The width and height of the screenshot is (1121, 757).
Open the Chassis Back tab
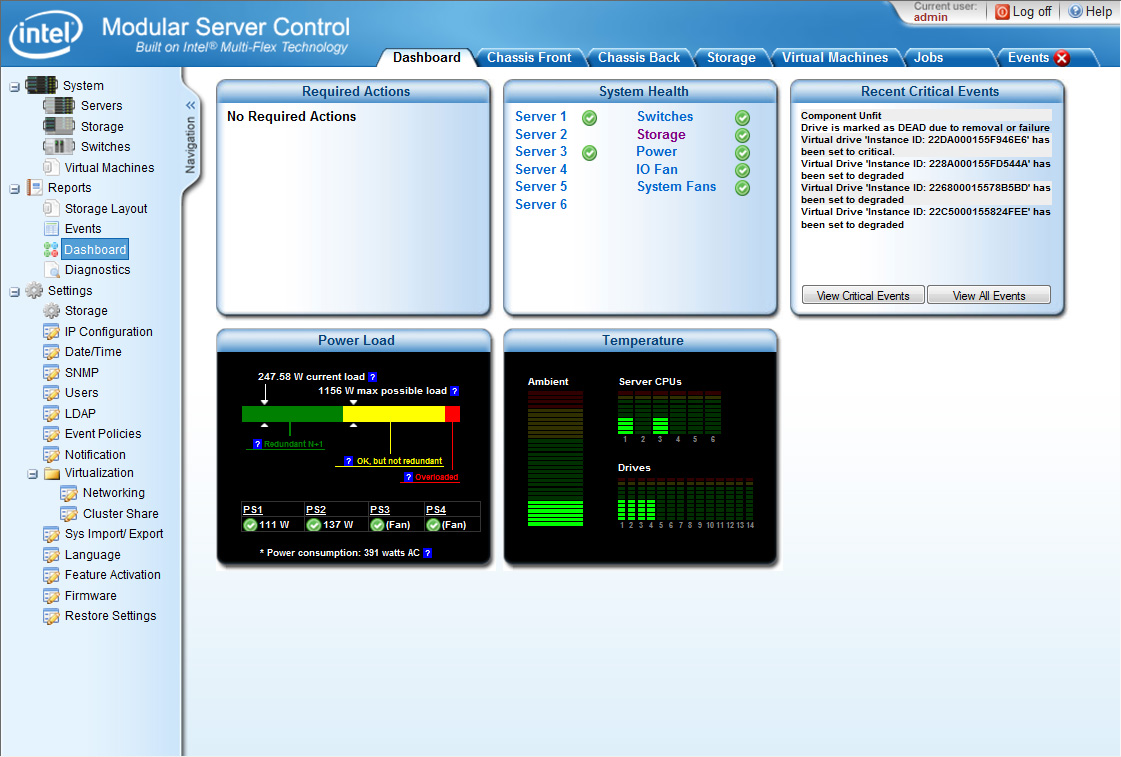coord(638,58)
